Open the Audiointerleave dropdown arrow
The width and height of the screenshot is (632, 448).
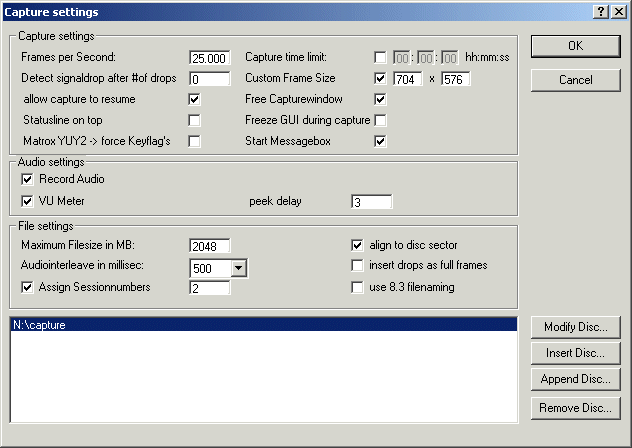coord(239,268)
